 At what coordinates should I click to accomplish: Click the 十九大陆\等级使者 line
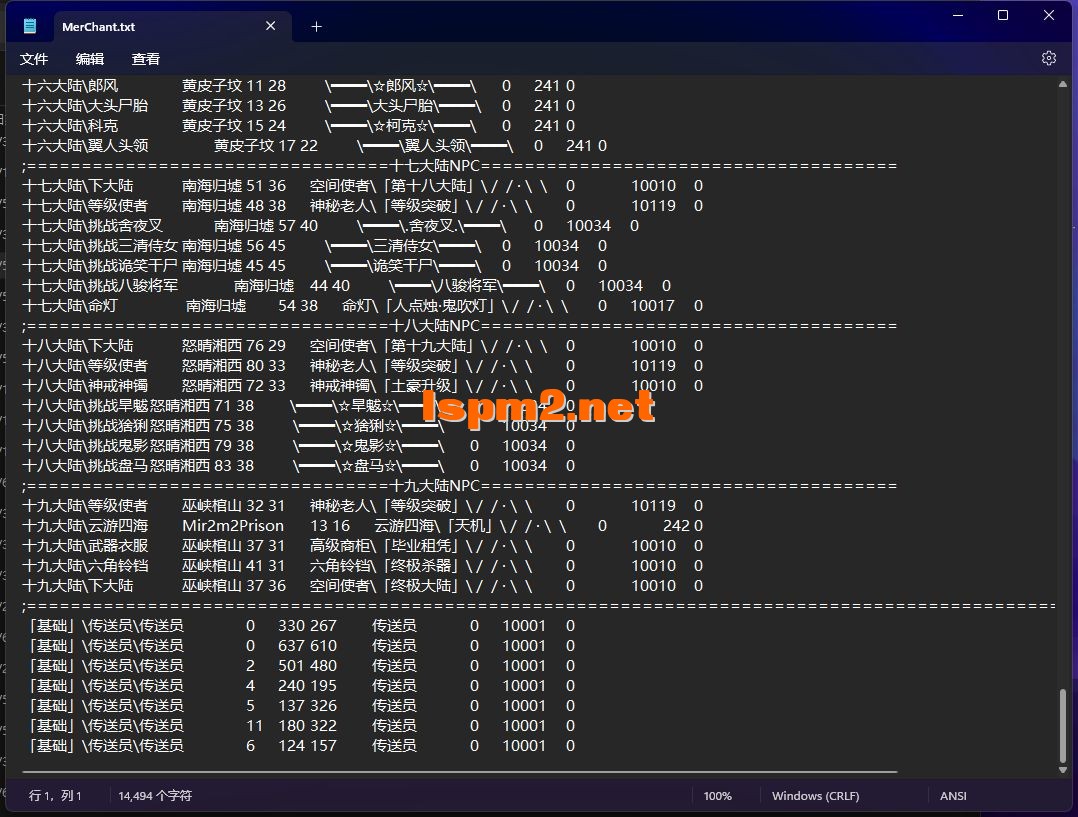362,505
